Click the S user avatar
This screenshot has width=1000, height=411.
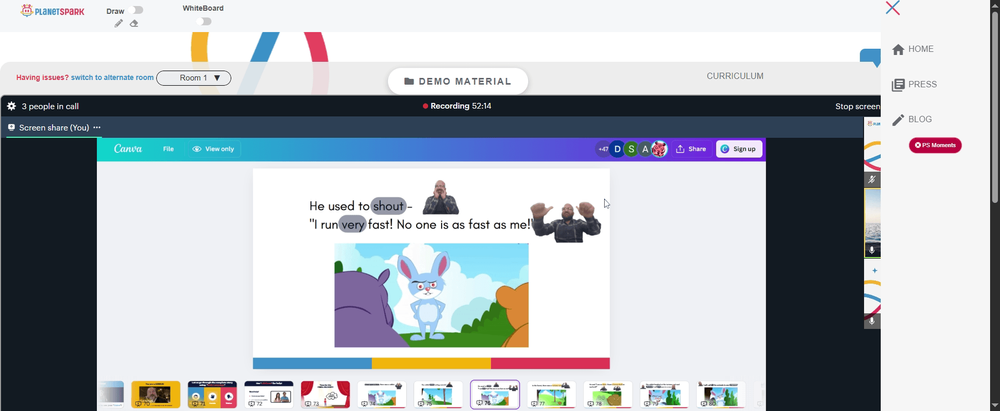(x=631, y=149)
